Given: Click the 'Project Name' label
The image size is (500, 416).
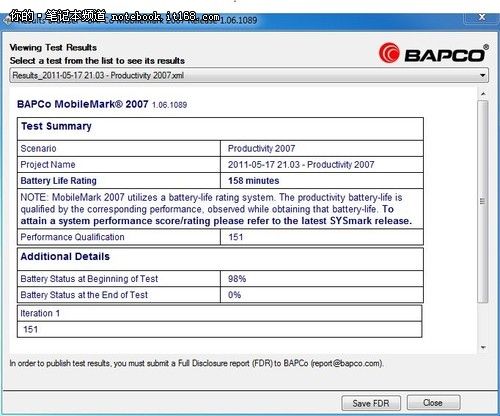Looking at the screenshot, I should 48,165.
